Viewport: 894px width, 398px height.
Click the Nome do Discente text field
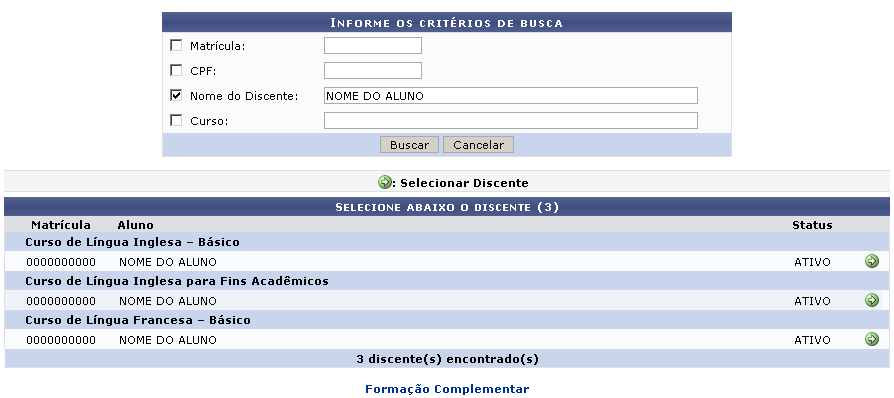click(x=511, y=96)
